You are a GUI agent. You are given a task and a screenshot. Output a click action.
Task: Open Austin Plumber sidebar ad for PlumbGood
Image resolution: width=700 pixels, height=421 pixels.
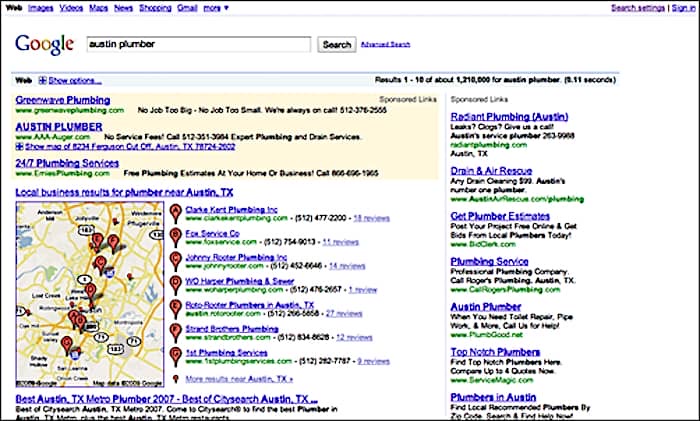pos(486,307)
